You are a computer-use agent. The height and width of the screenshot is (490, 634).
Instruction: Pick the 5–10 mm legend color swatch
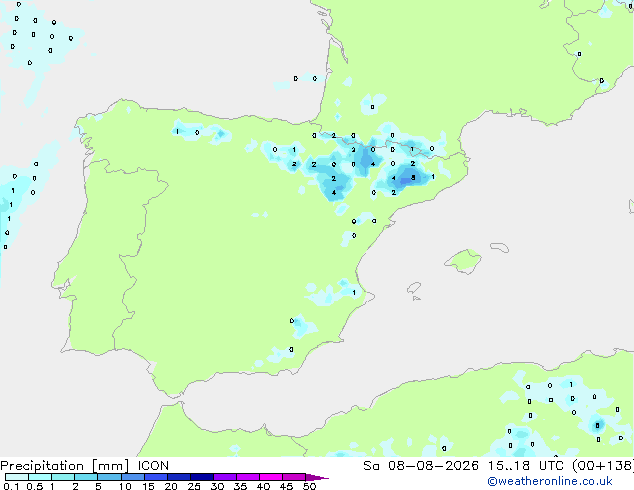[109, 477]
